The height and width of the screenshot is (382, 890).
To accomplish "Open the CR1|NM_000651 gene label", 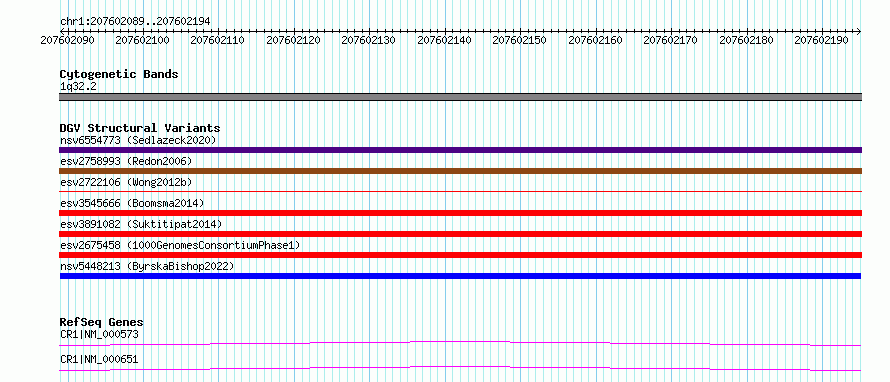I will [99, 360].
